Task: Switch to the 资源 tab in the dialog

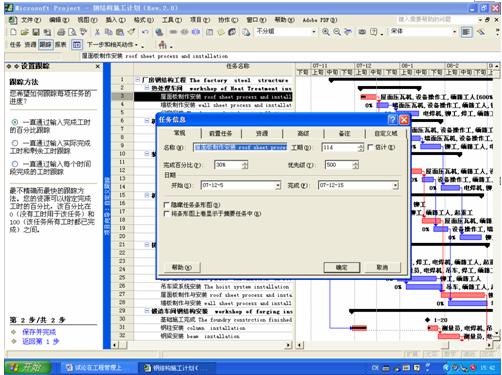Action: tap(262, 133)
